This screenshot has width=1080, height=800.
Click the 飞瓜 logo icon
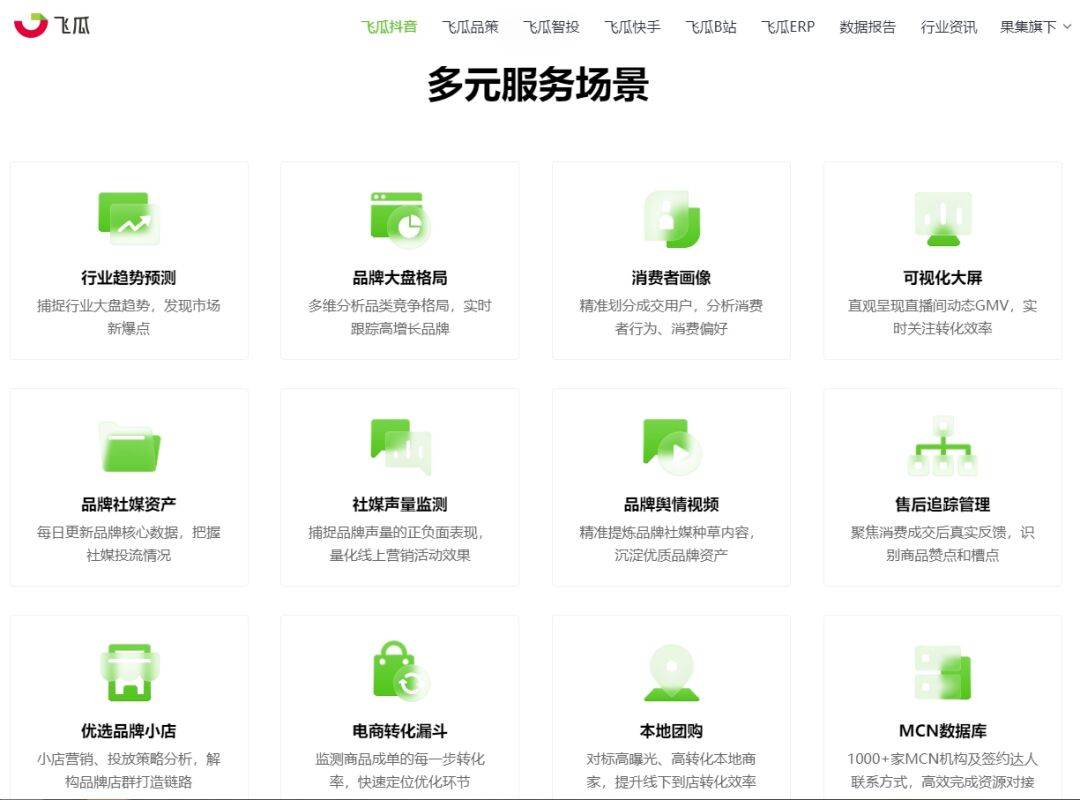point(31,25)
